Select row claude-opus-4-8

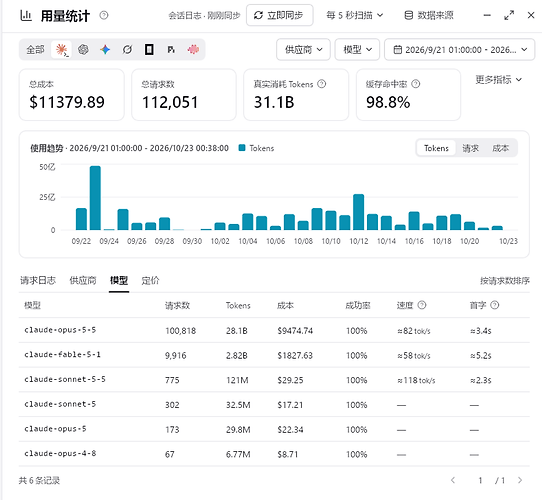(274, 454)
